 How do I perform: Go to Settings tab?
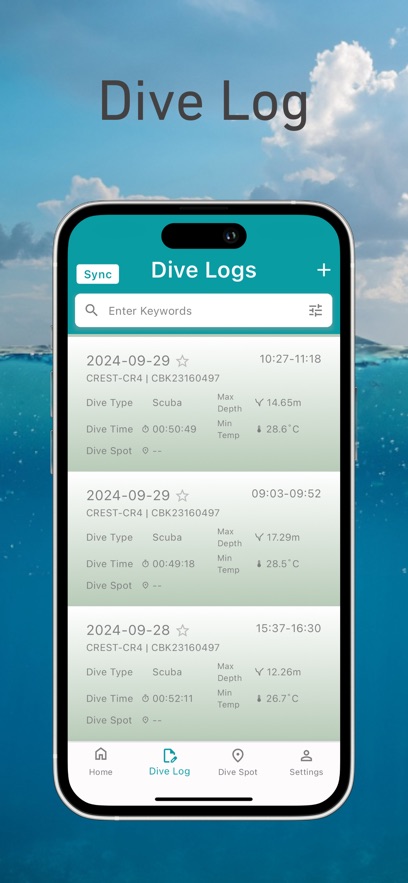[306, 762]
